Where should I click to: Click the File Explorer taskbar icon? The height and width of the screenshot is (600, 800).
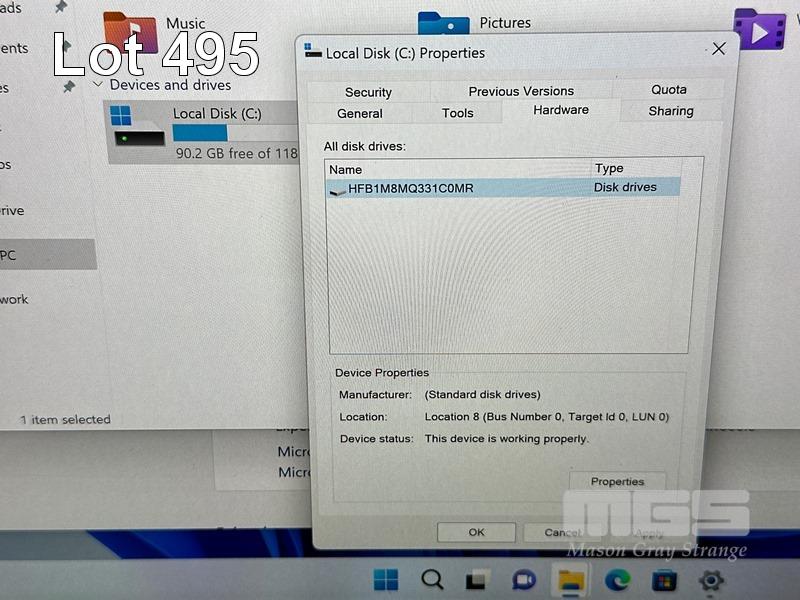571,580
